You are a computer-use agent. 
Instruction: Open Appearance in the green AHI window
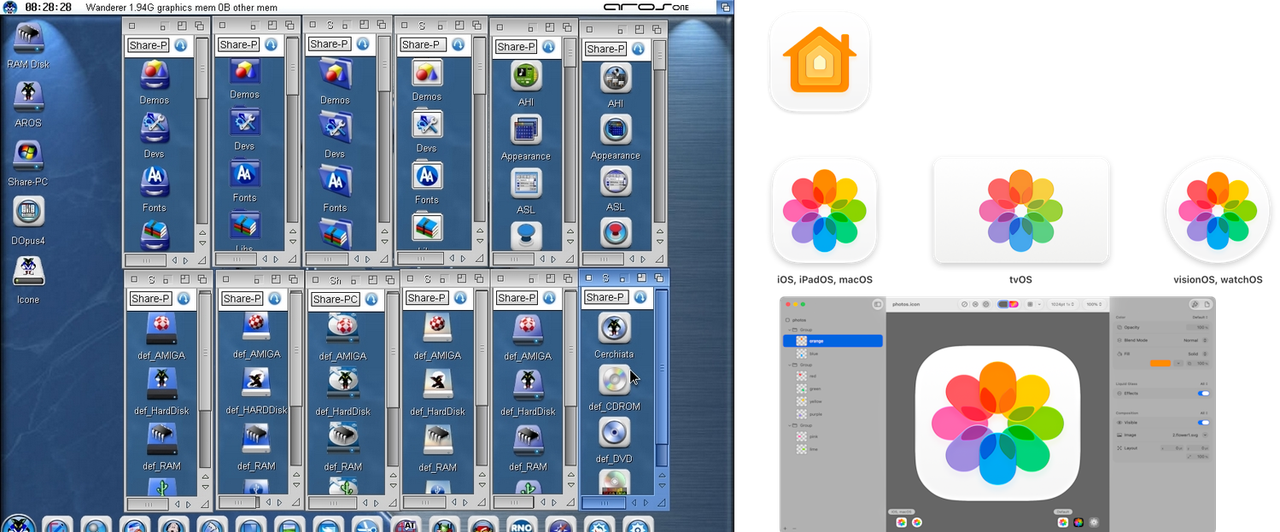(526, 130)
